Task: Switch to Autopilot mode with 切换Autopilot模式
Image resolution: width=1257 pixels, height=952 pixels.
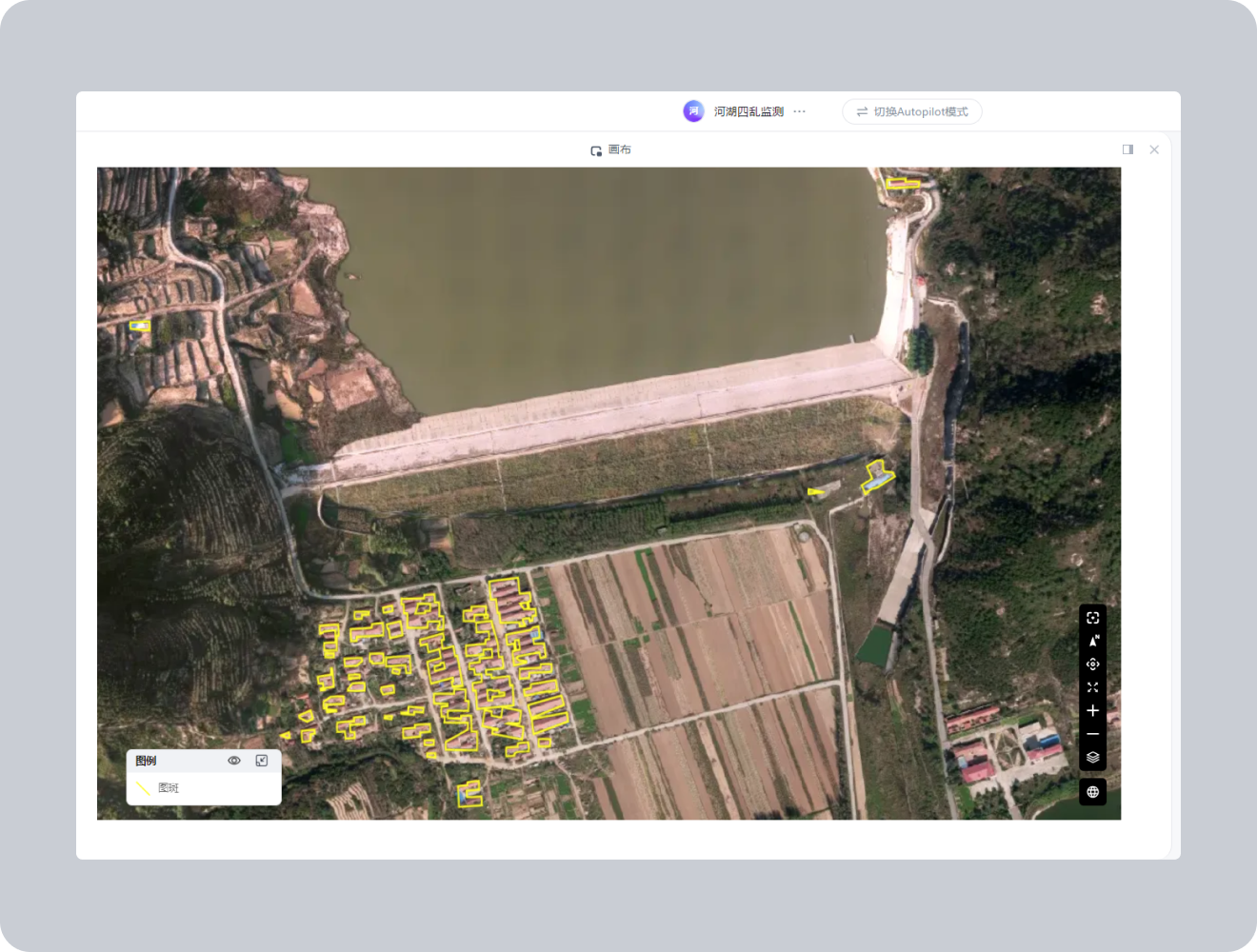Action: coord(912,111)
